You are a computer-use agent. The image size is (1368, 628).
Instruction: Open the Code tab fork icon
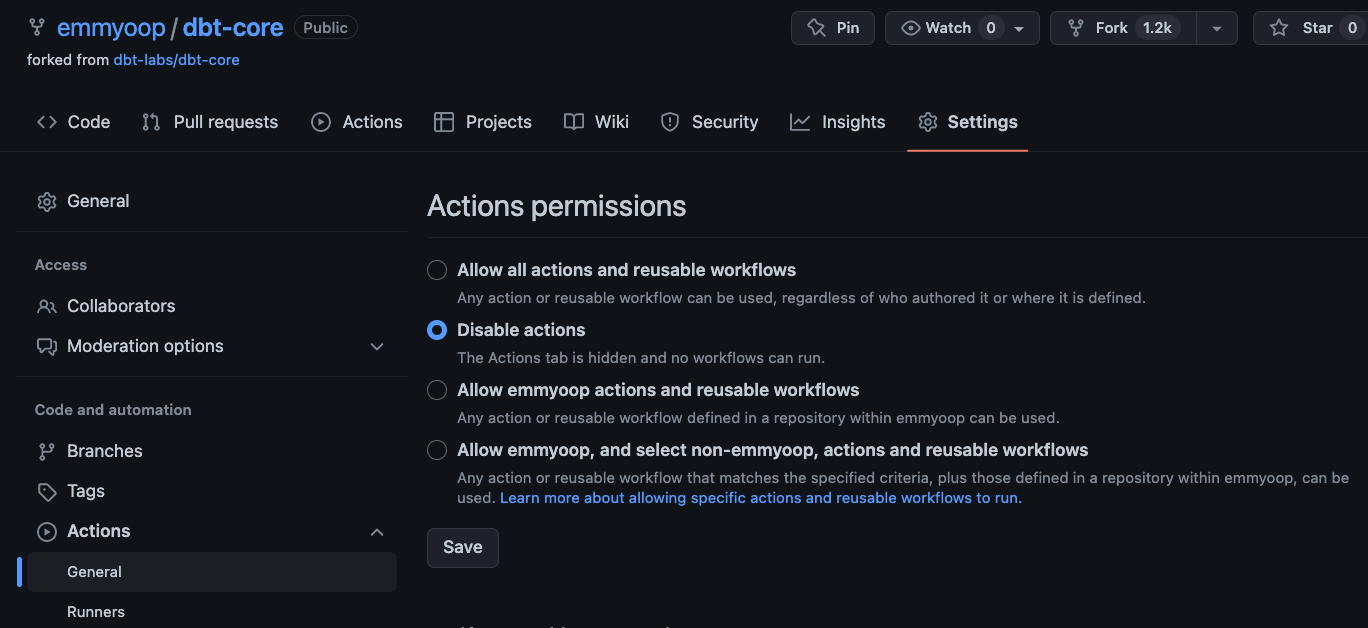click(46, 121)
